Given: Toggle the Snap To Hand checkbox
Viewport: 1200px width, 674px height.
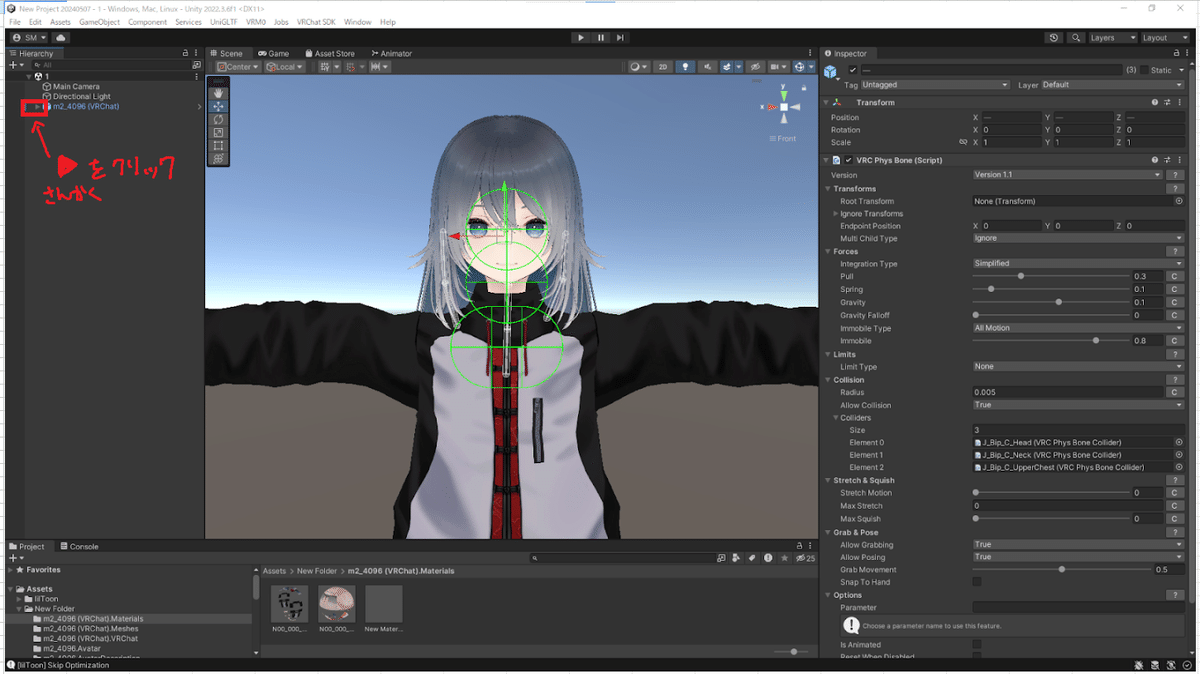Looking at the screenshot, I should pos(977,582).
